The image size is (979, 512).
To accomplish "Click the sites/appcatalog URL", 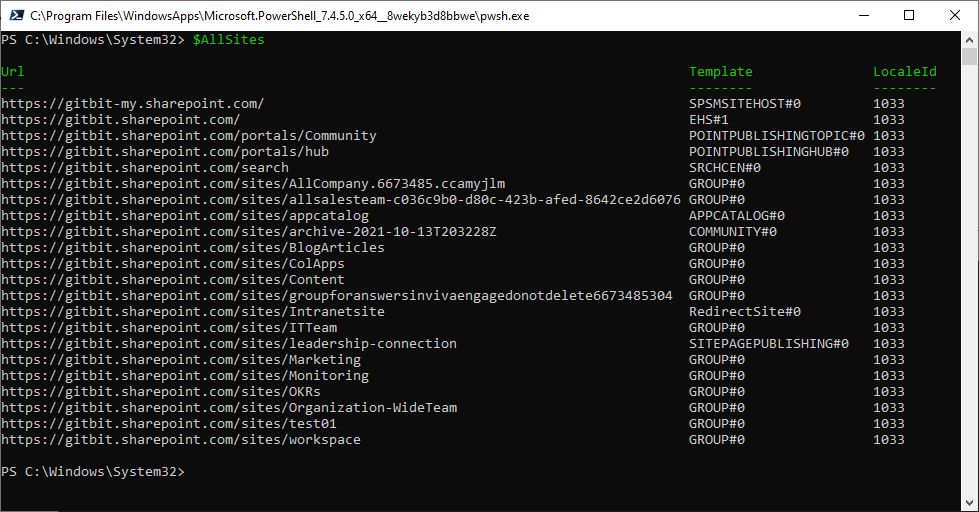I will (185, 215).
